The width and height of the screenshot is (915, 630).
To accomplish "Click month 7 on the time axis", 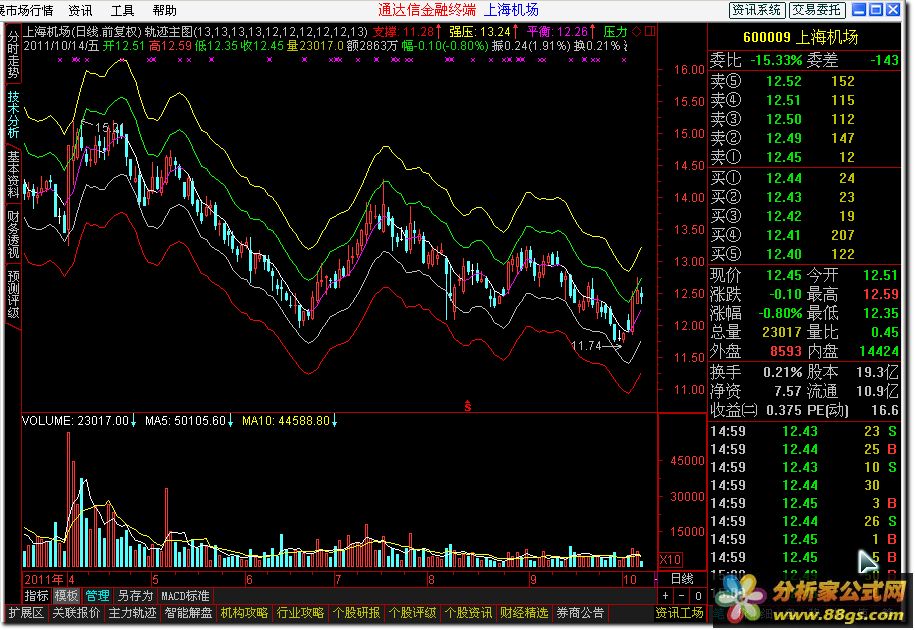I will point(338,580).
